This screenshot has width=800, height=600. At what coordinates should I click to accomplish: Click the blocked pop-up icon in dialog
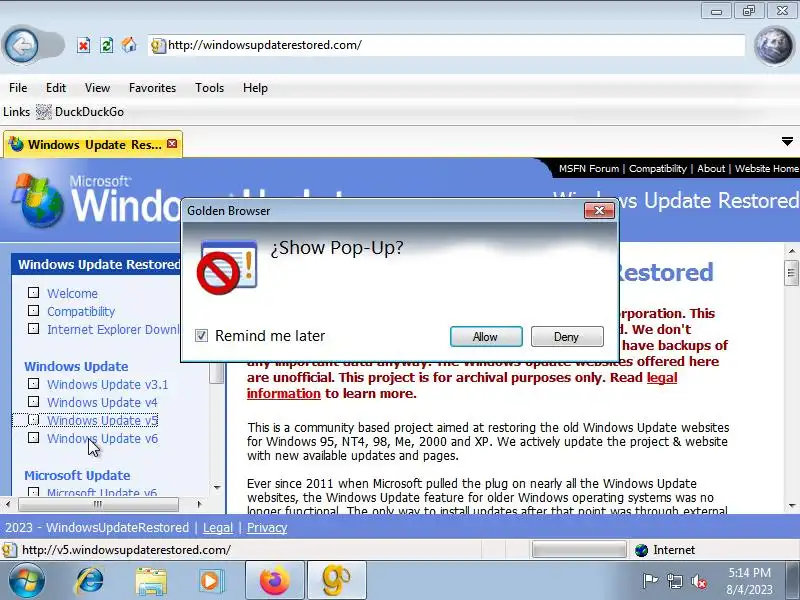(227, 267)
